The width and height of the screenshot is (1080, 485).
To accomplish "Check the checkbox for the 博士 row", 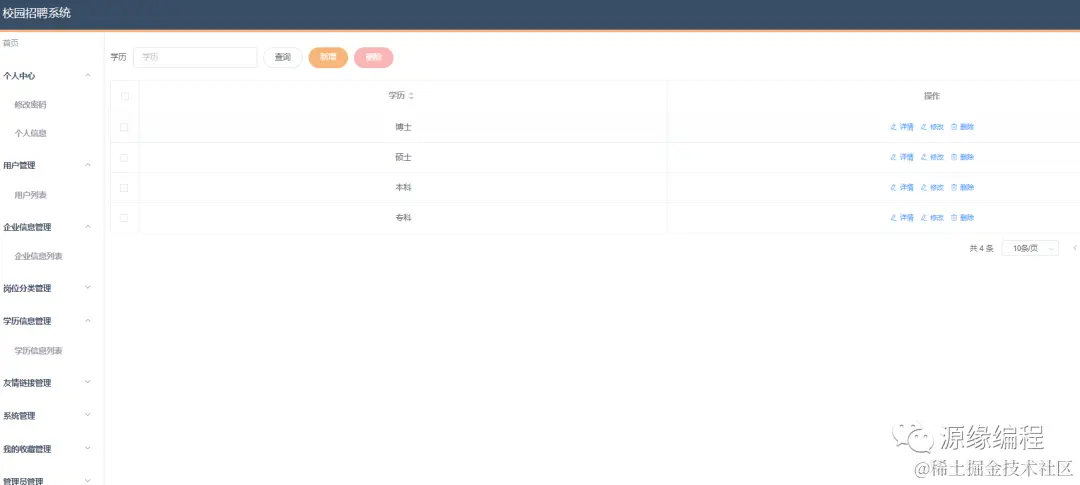I will [x=125, y=127].
